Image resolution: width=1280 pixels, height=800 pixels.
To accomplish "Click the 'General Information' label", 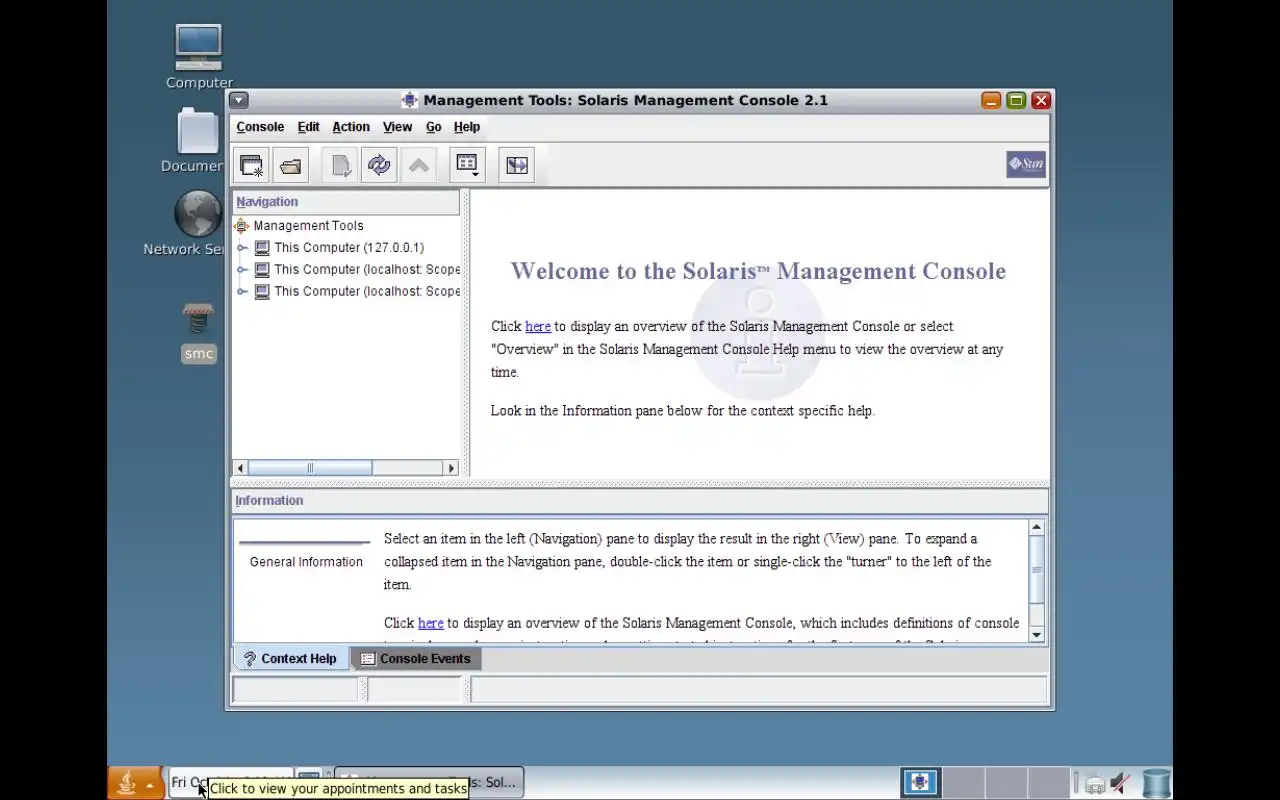I will (306, 562).
